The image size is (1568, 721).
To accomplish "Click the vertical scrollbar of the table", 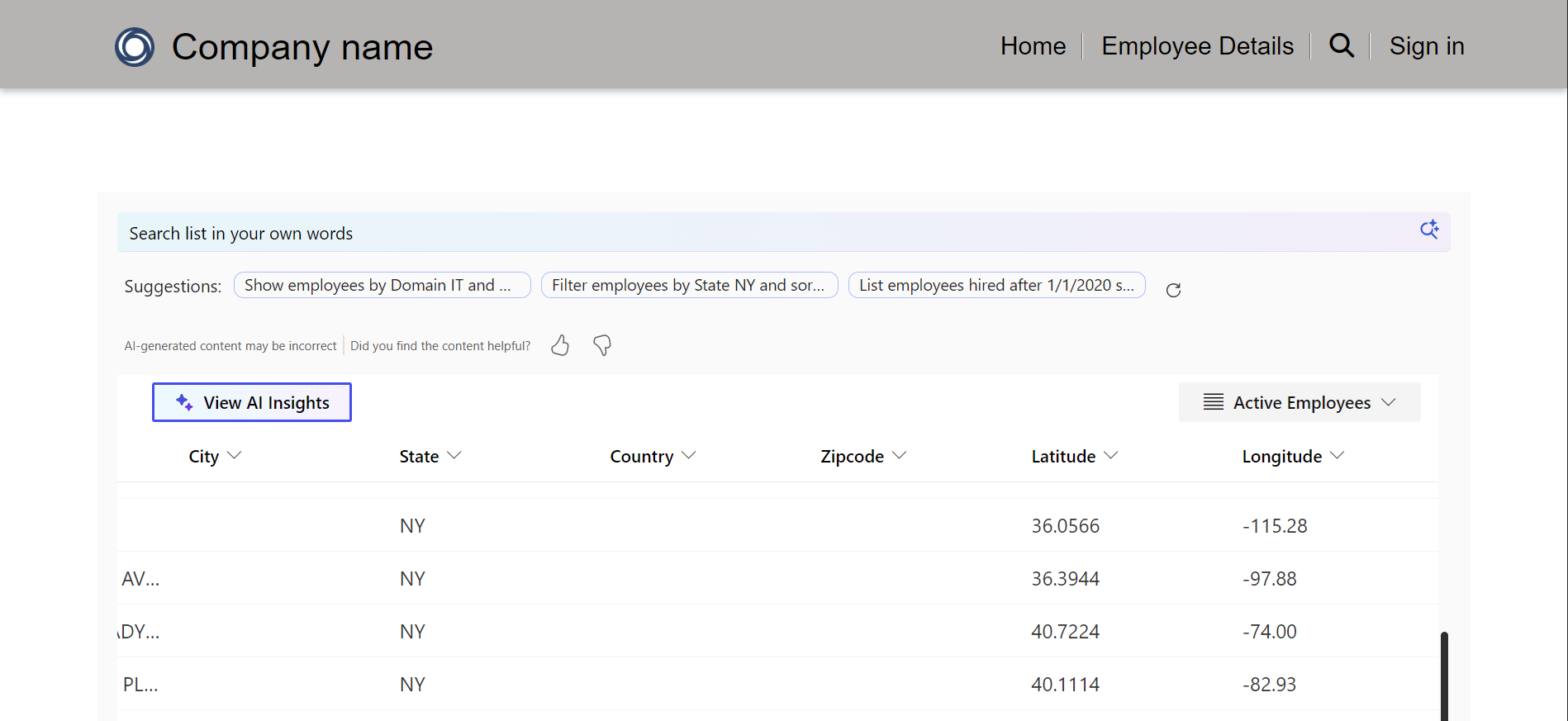I will tap(1444, 676).
